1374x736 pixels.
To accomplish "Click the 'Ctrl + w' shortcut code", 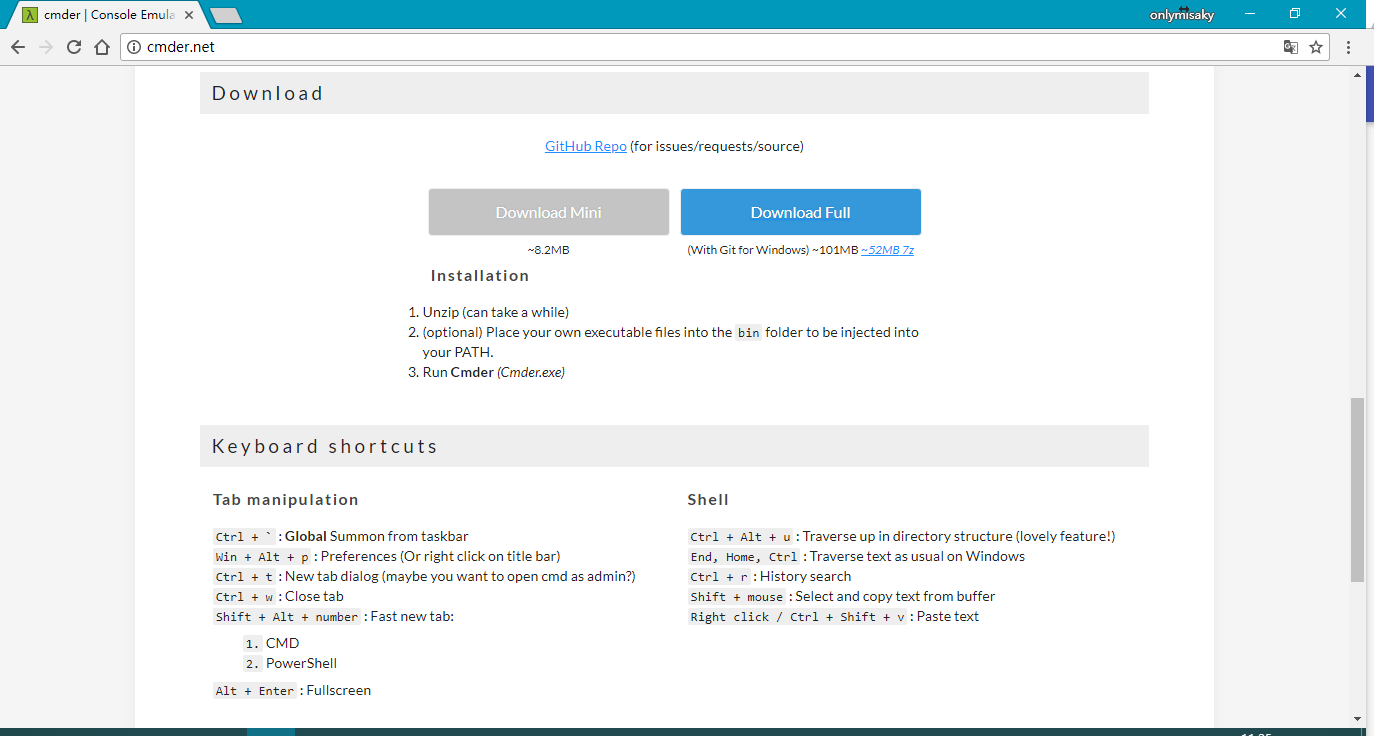I will click(x=244, y=597).
